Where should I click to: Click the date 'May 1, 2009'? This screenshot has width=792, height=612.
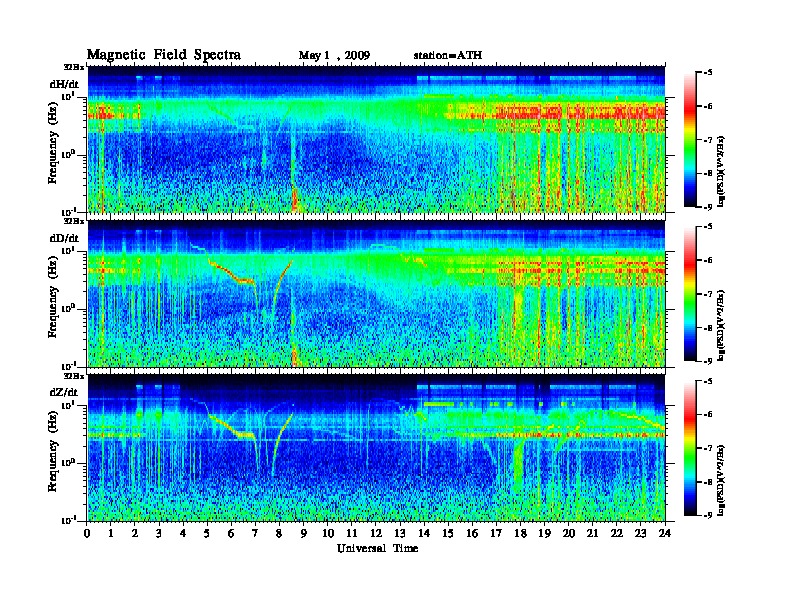pos(334,56)
